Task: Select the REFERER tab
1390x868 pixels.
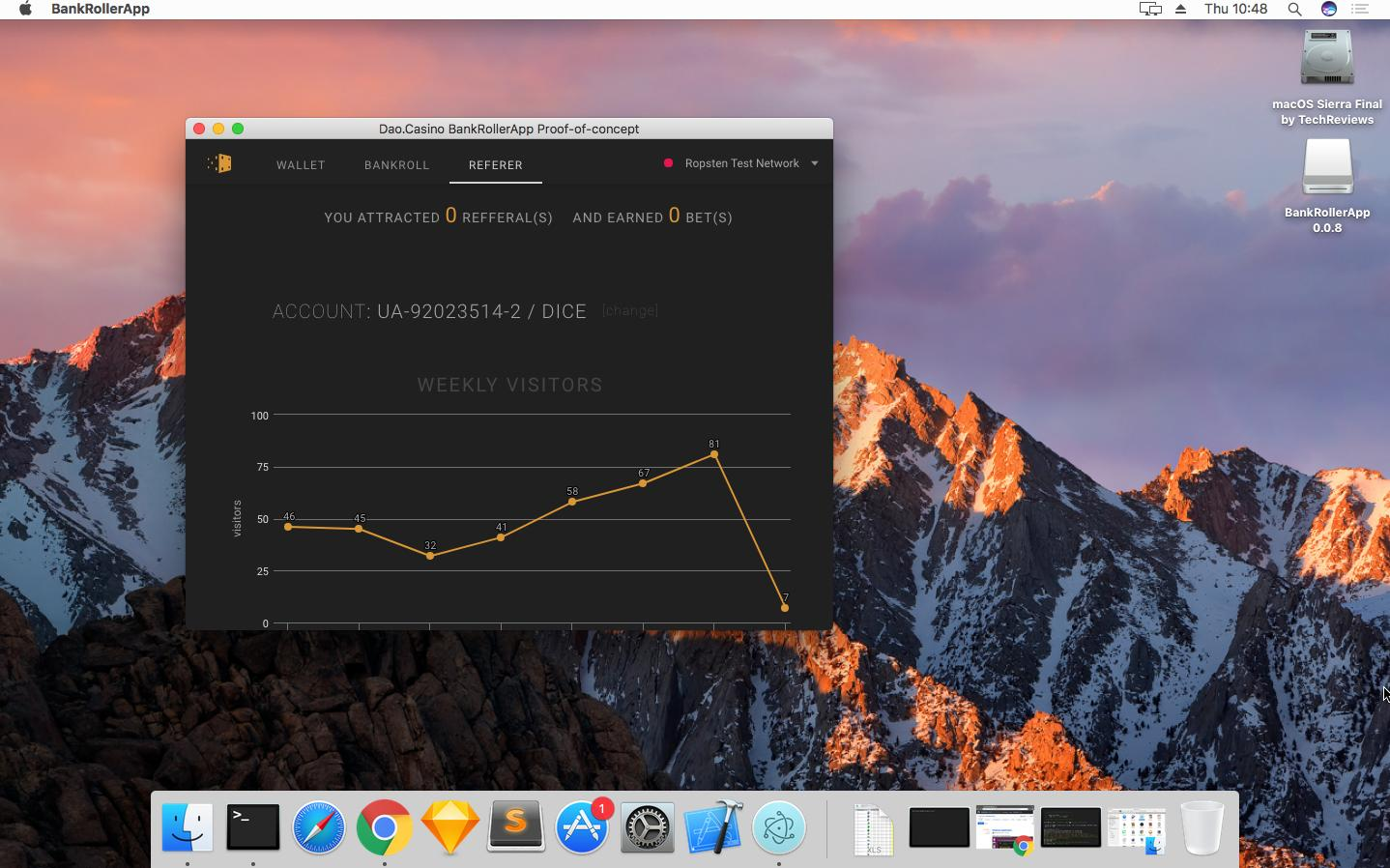Action: (x=496, y=165)
